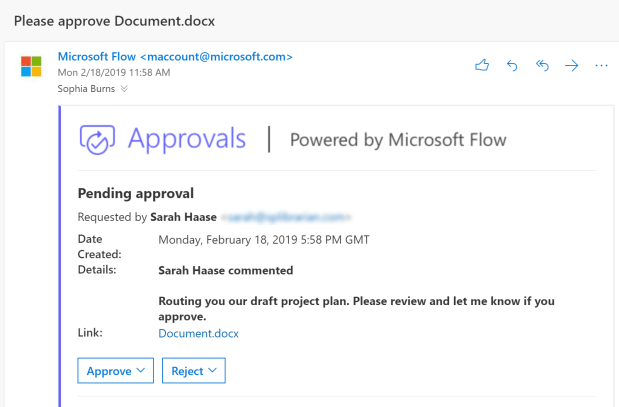Click the Microsoft logo sender avatar
The width and height of the screenshot is (619, 407).
pos(32,67)
